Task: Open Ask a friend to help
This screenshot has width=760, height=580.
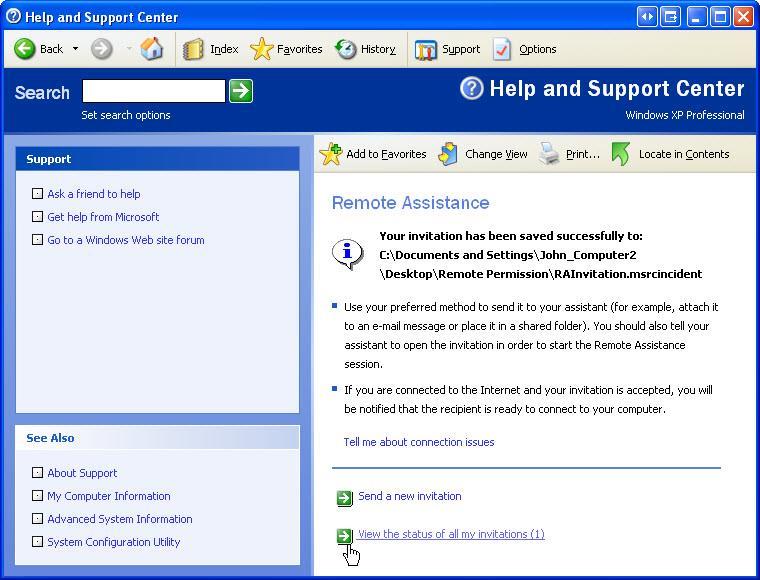Action: tap(94, 194)
